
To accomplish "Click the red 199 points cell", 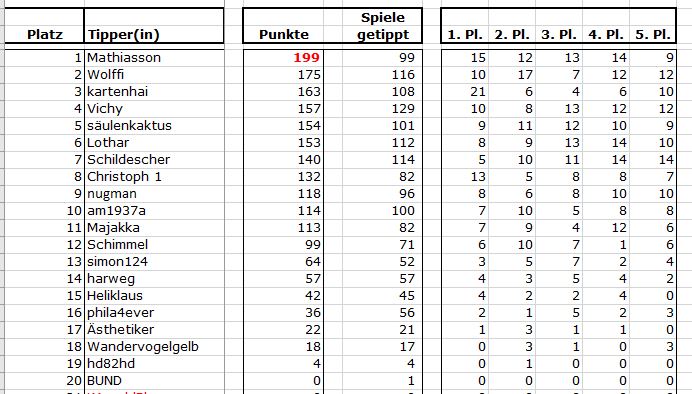I will 283,58.
